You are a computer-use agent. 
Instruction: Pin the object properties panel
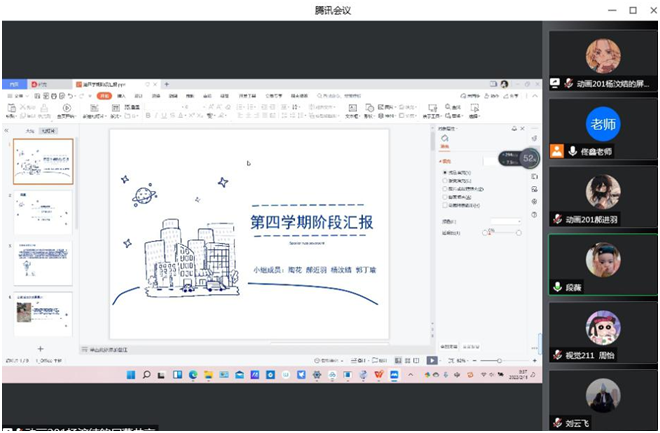point(514,129)
